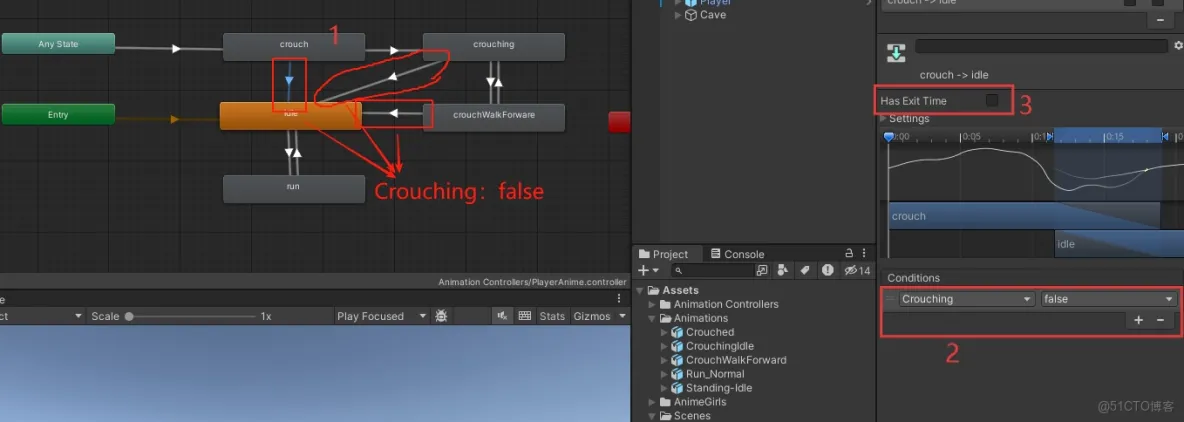Click the Project panel search magnifier
The height and width of the screenshot is (422, 1184).
pyautogui.click(x=678, y=270)
